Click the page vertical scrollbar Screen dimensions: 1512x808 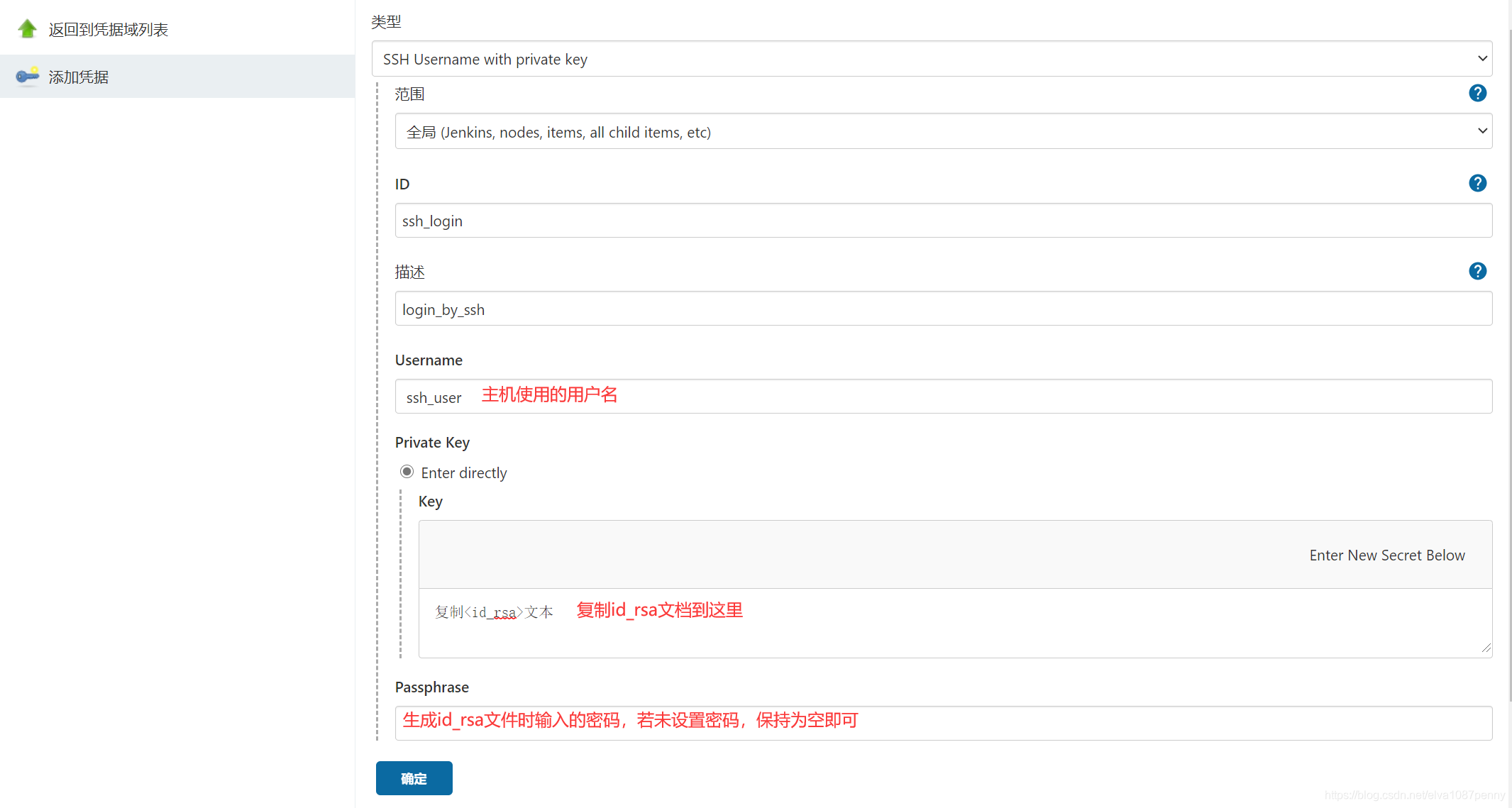coord(1509,355)
